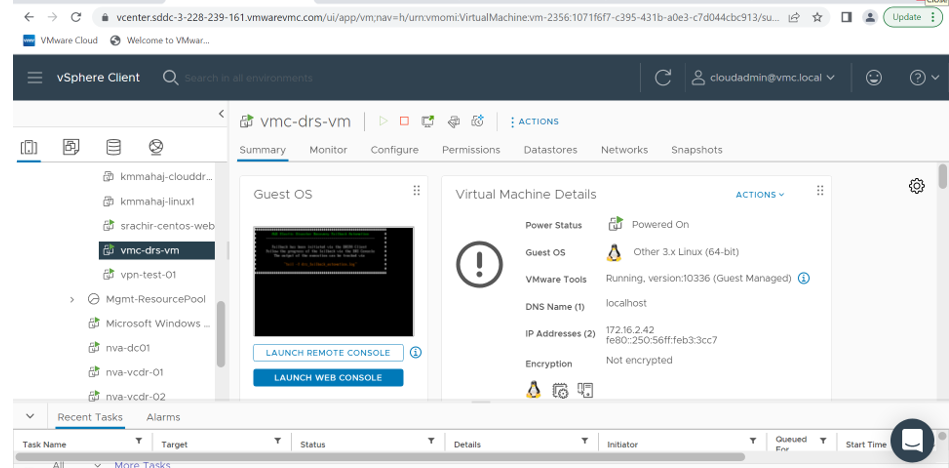Reload the page in the browser
Screen dimensions: 949x468
click(x=76, y=17)
